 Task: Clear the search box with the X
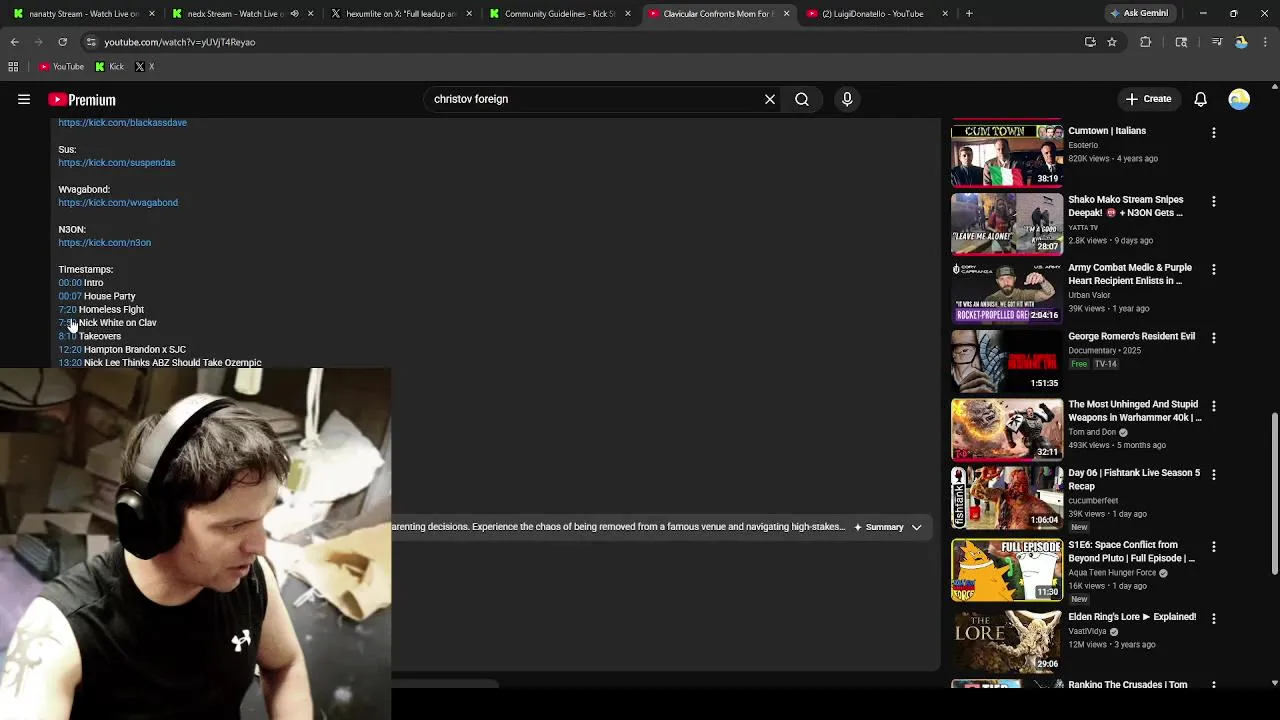coord(770,99)
